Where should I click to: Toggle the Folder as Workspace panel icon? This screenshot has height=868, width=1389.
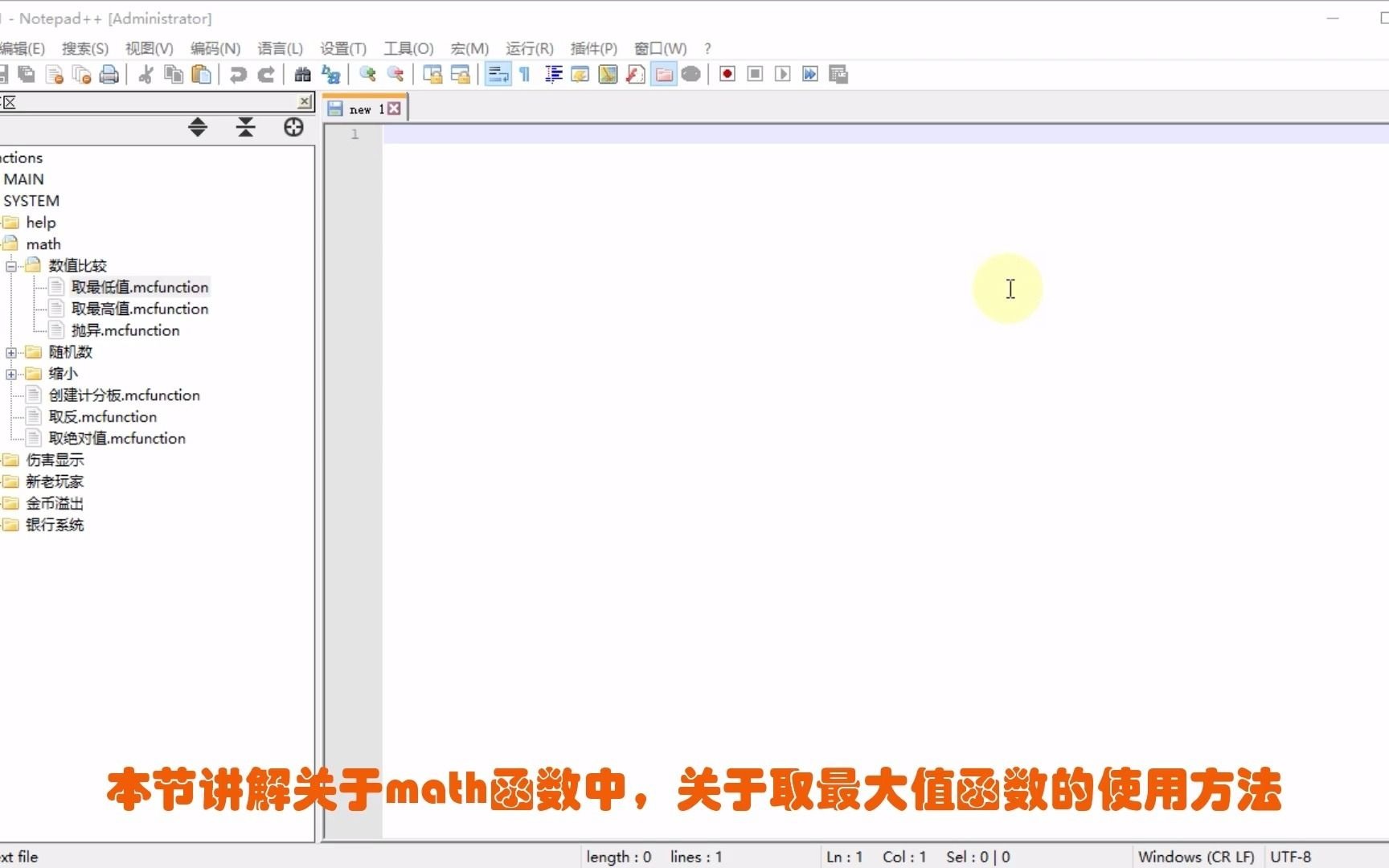pyautogui.click(x=664, y=74)
